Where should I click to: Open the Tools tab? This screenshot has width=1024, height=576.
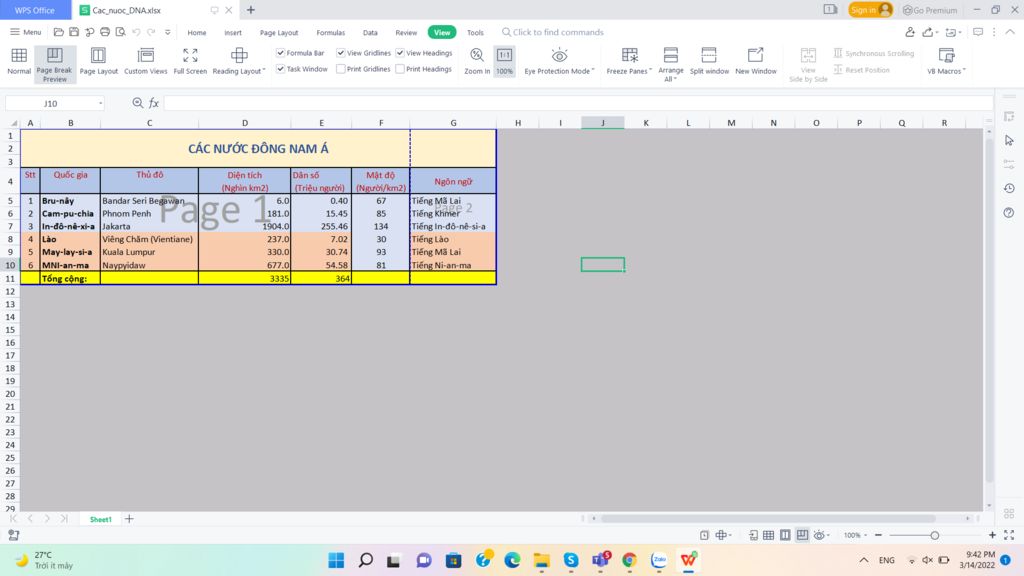point(475,33)
